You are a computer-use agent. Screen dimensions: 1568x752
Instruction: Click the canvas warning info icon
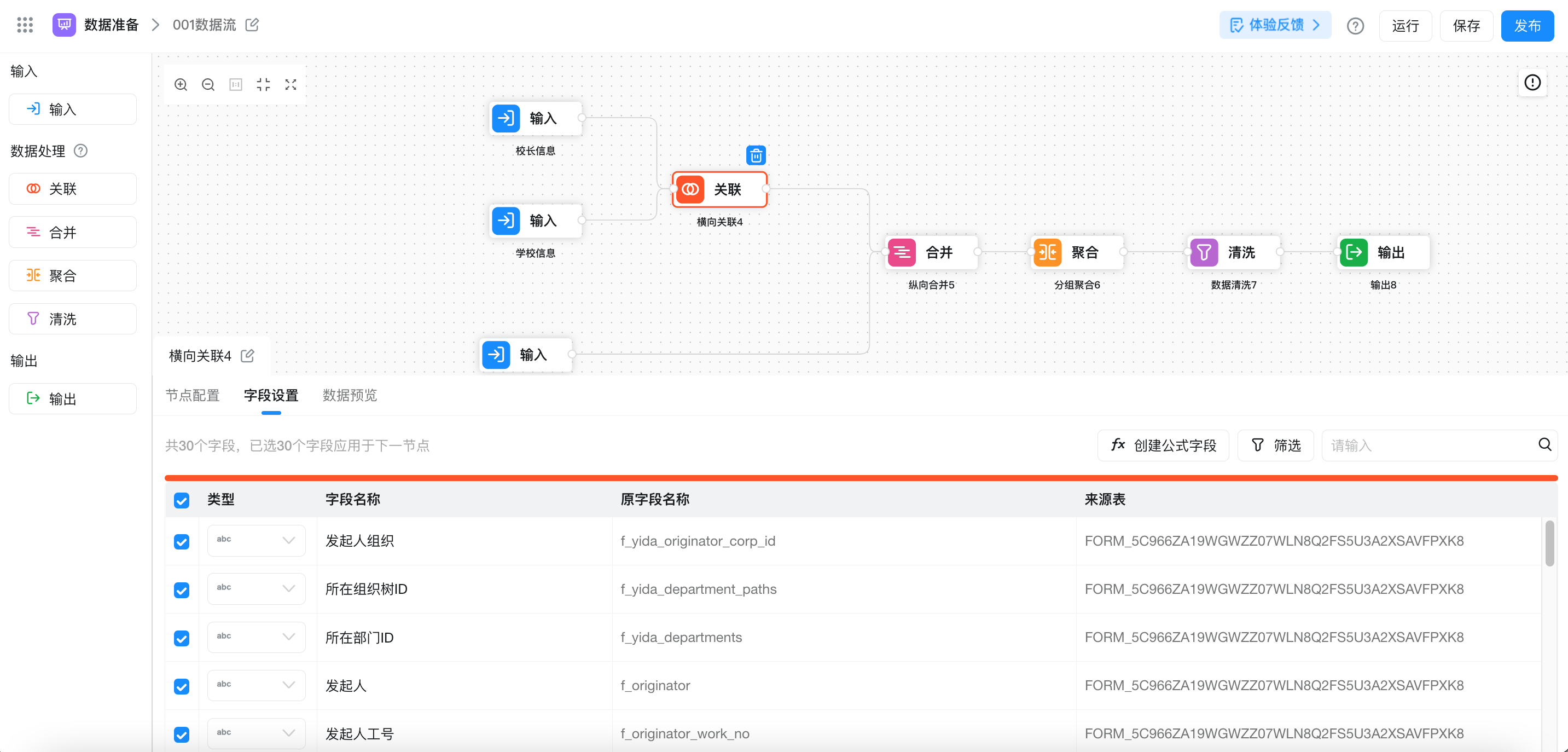(x=1532, y=82)
